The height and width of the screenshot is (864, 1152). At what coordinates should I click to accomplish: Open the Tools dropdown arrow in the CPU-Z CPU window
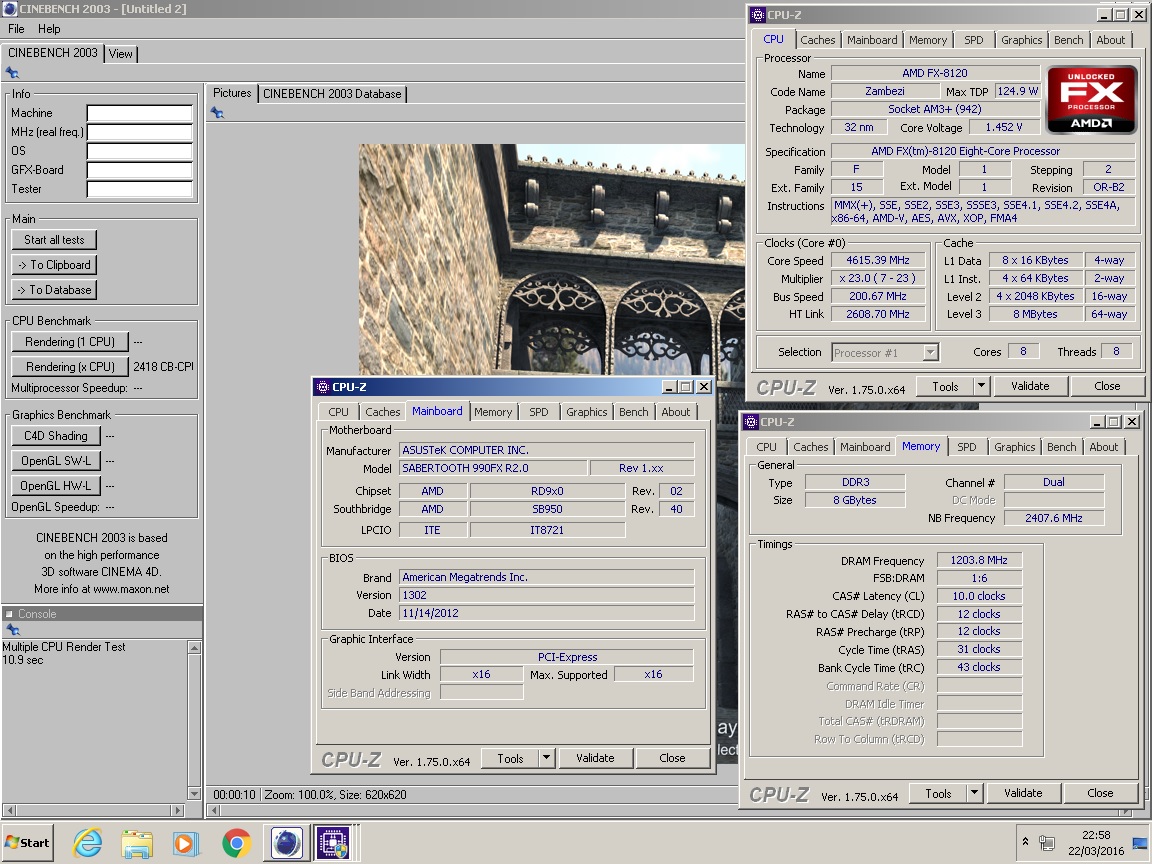click(x=981, y=386)
